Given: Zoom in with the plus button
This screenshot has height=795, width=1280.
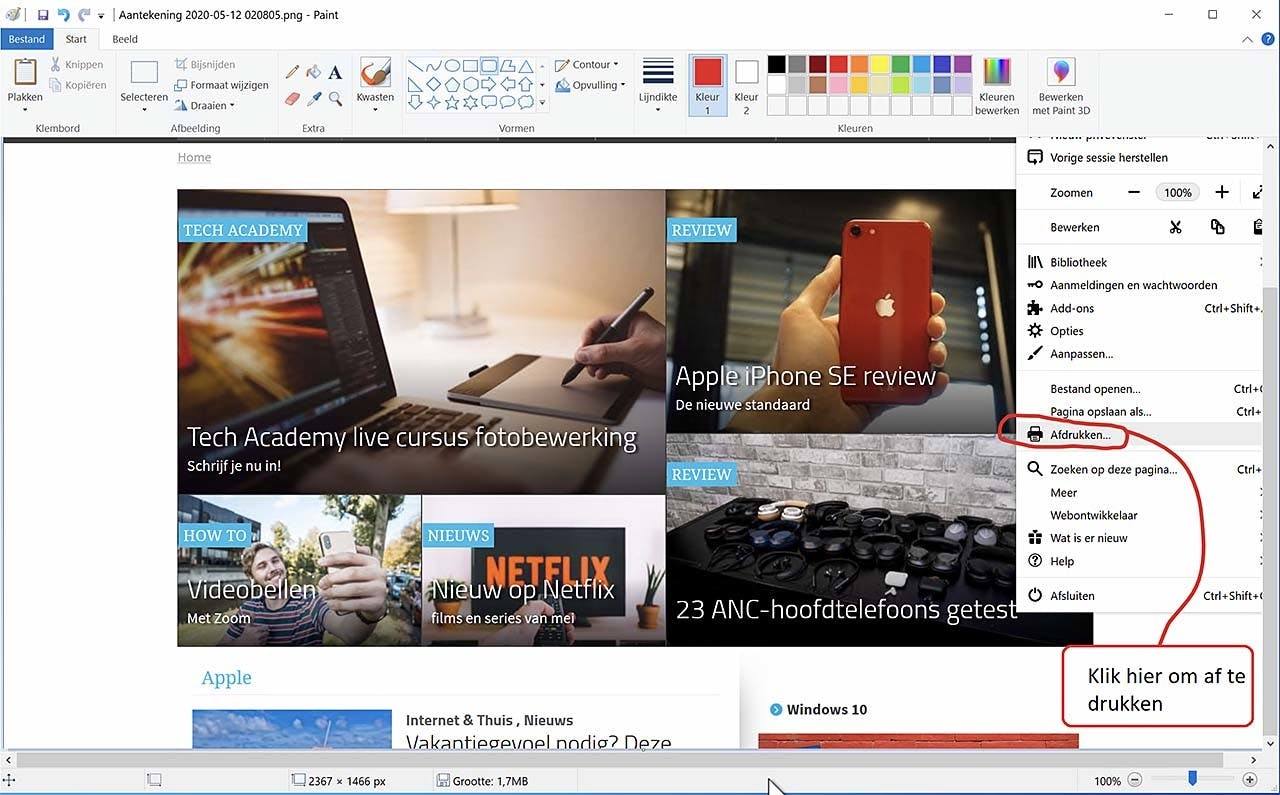Looking at the screenshot, I should point(1250,780).
